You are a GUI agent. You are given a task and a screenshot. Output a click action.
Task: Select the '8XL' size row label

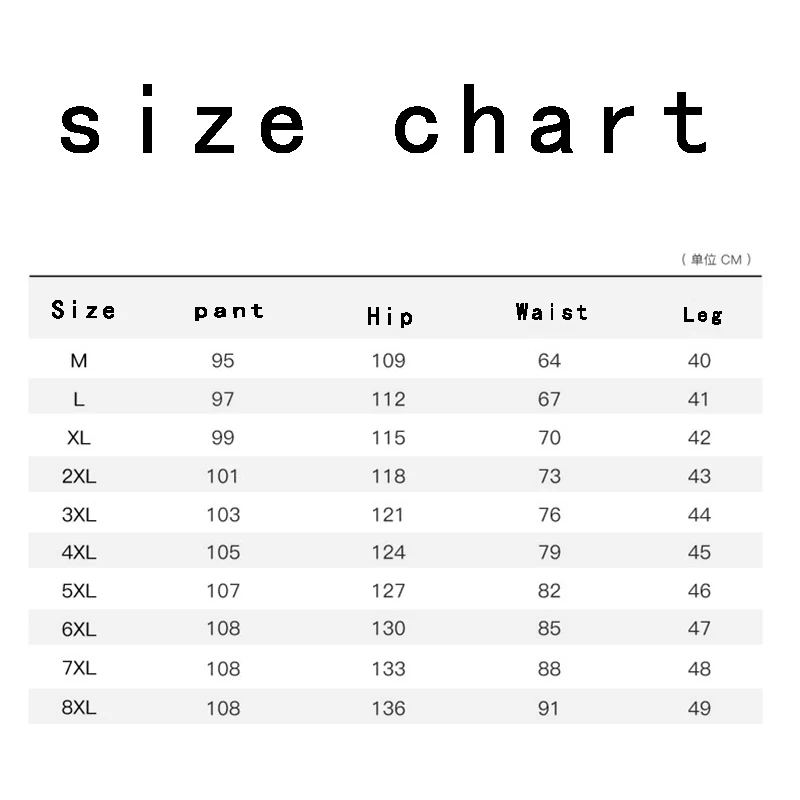pos(79,708)
